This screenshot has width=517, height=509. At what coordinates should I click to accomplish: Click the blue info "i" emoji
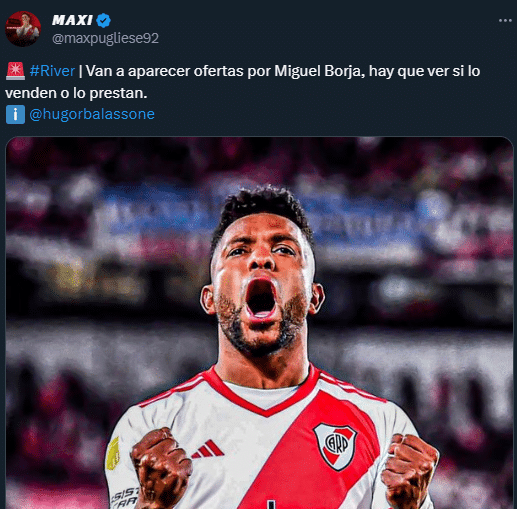tap(15, 114)
